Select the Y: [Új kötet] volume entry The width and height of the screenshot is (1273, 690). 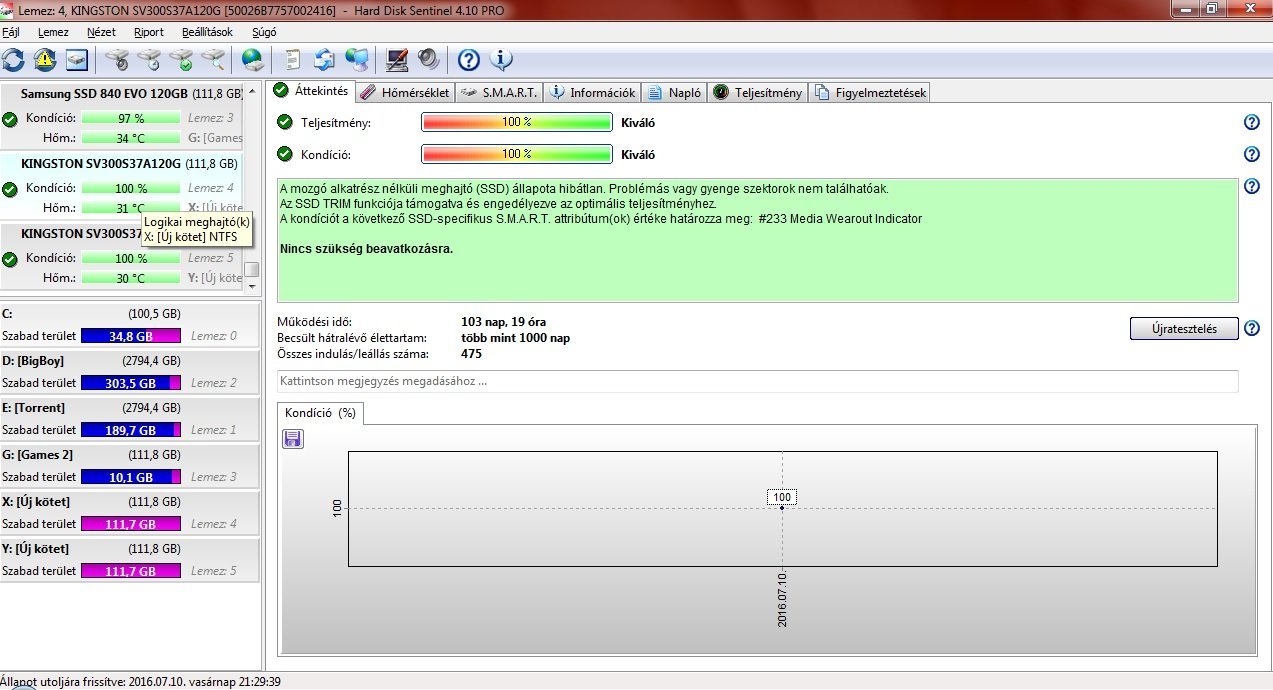click(129, 559)
